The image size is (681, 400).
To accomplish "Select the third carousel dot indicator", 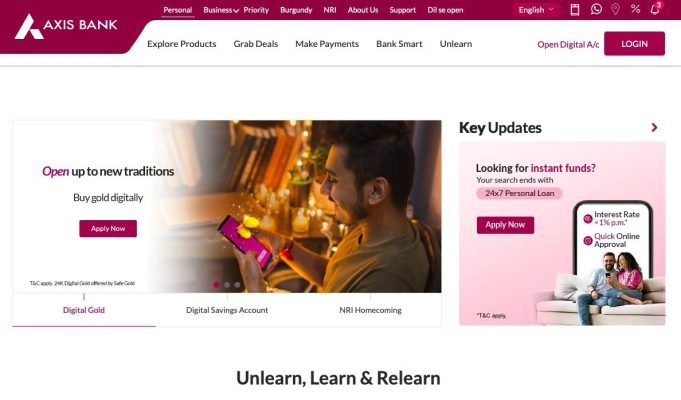I will click(237, 284).
